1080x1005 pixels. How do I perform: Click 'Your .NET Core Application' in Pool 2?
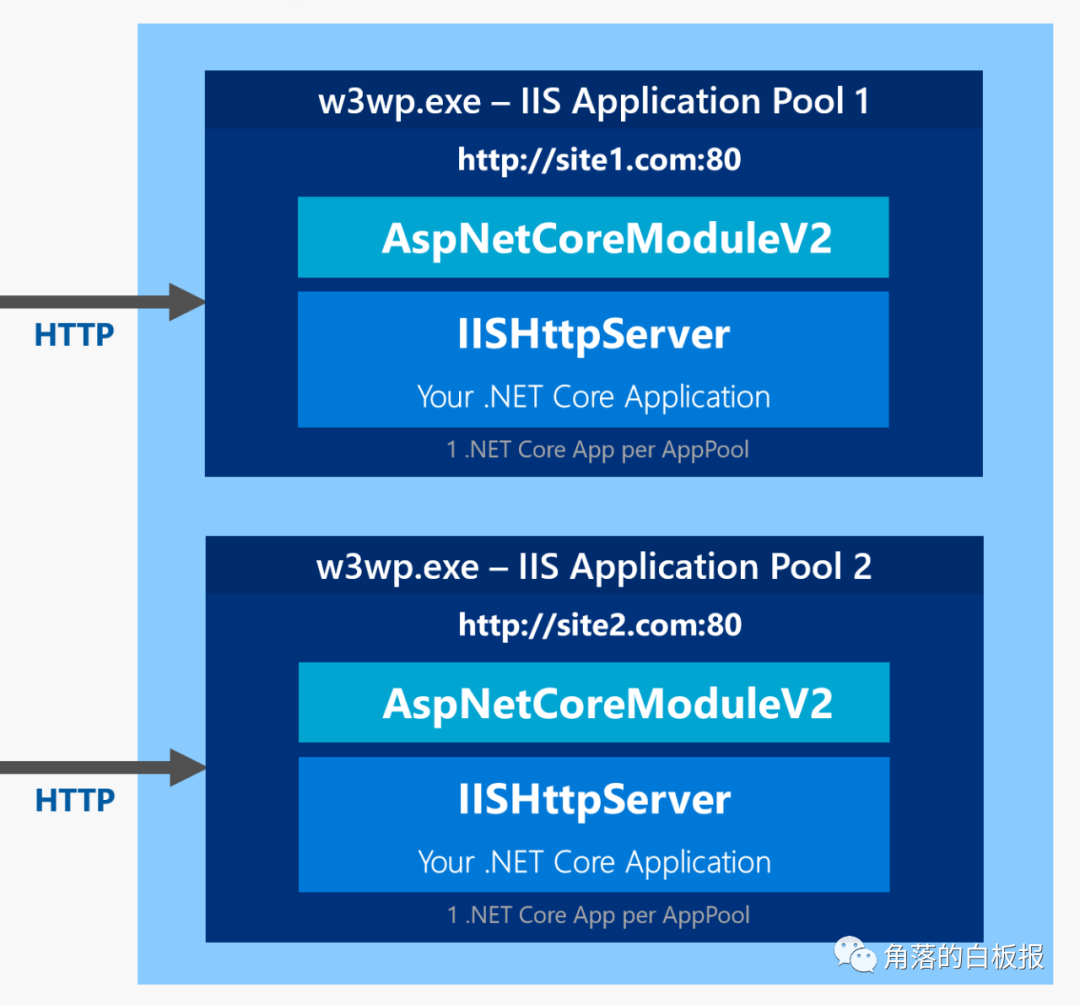coord(594,862)
